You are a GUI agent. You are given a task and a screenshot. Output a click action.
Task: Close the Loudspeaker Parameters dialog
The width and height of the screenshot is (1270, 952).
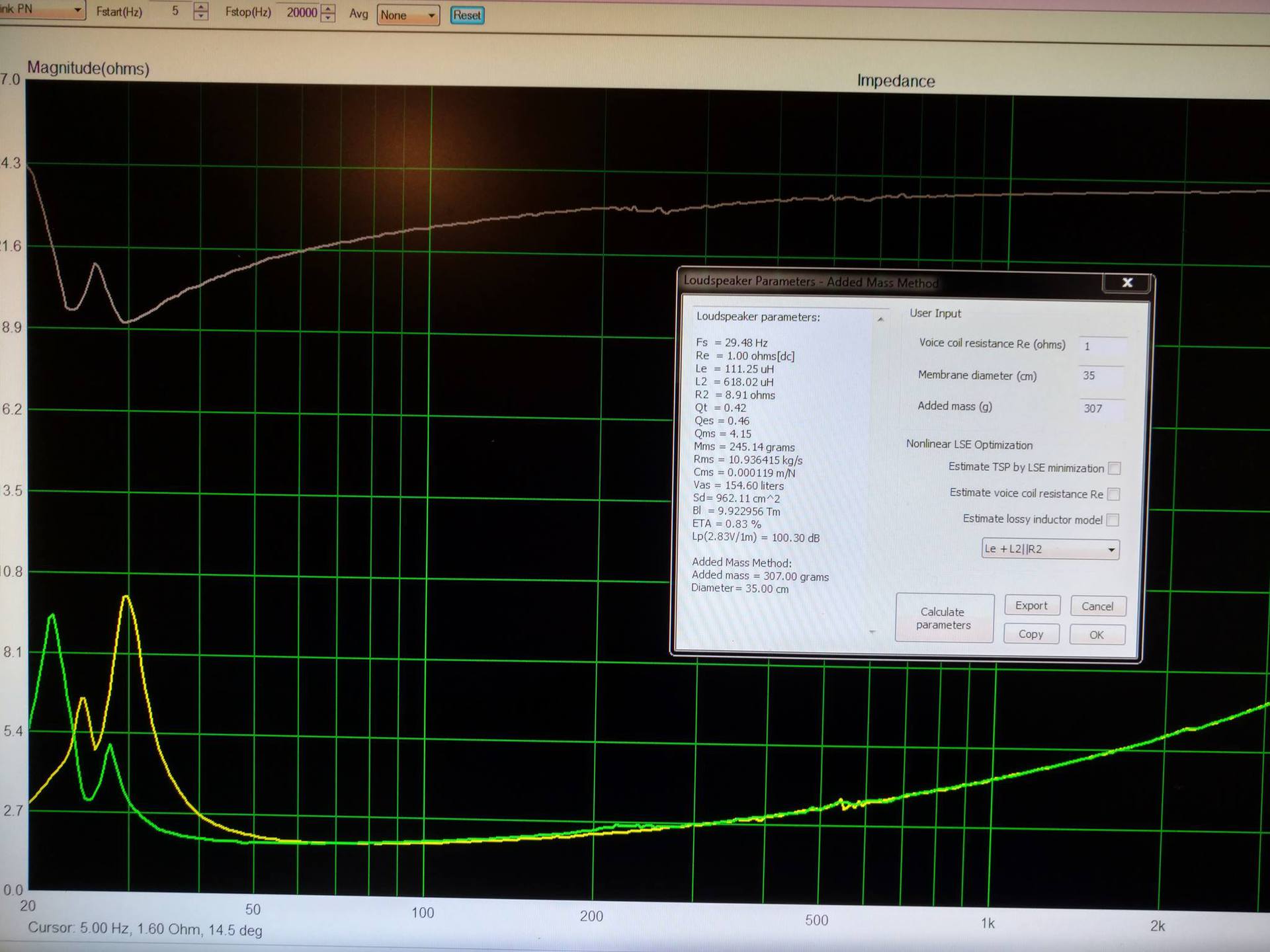point(1127,283)
